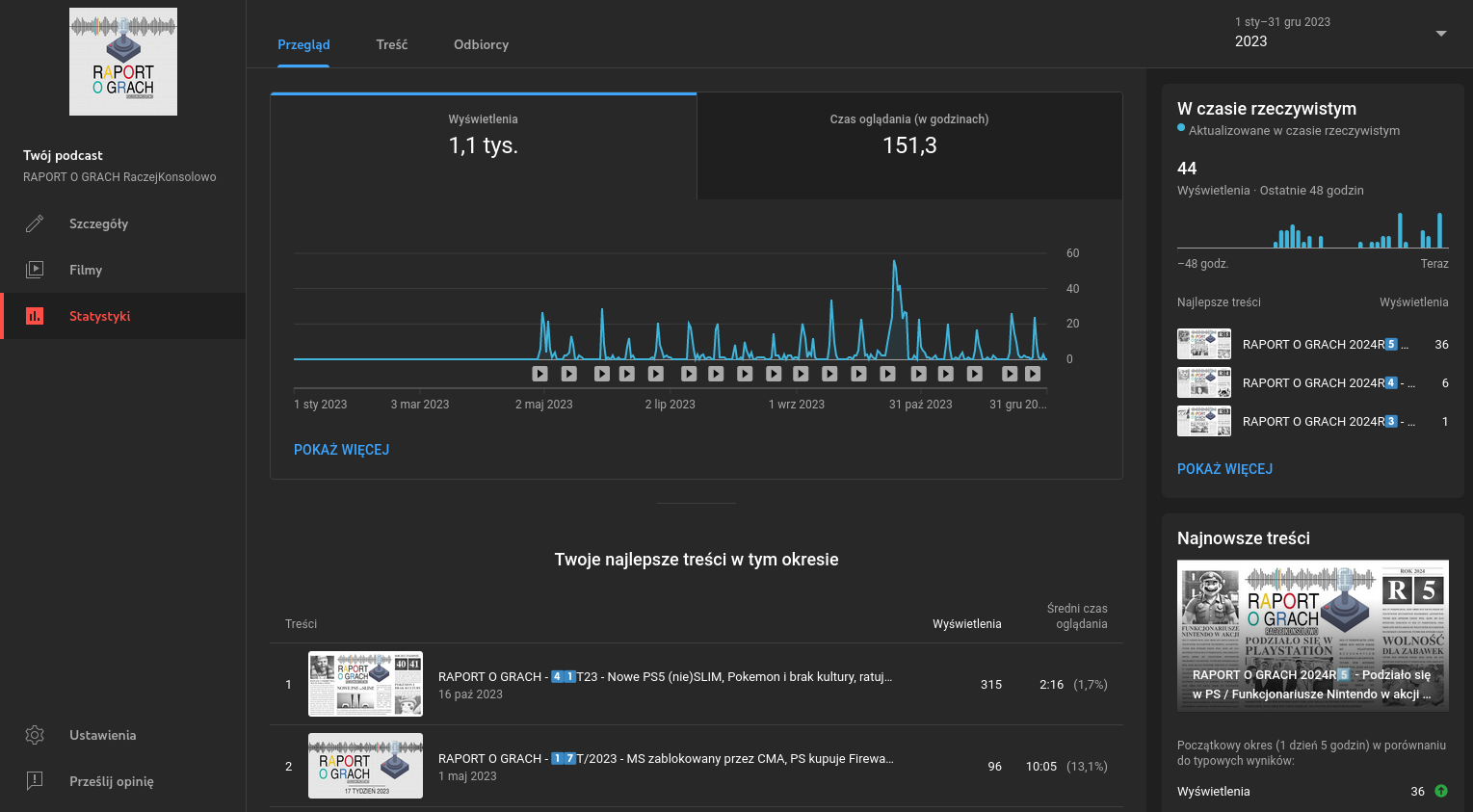Screen dimensions: 1473x812
Task: Open Szczegóły pencil icon in sidebar
Action: coord(35,223)
